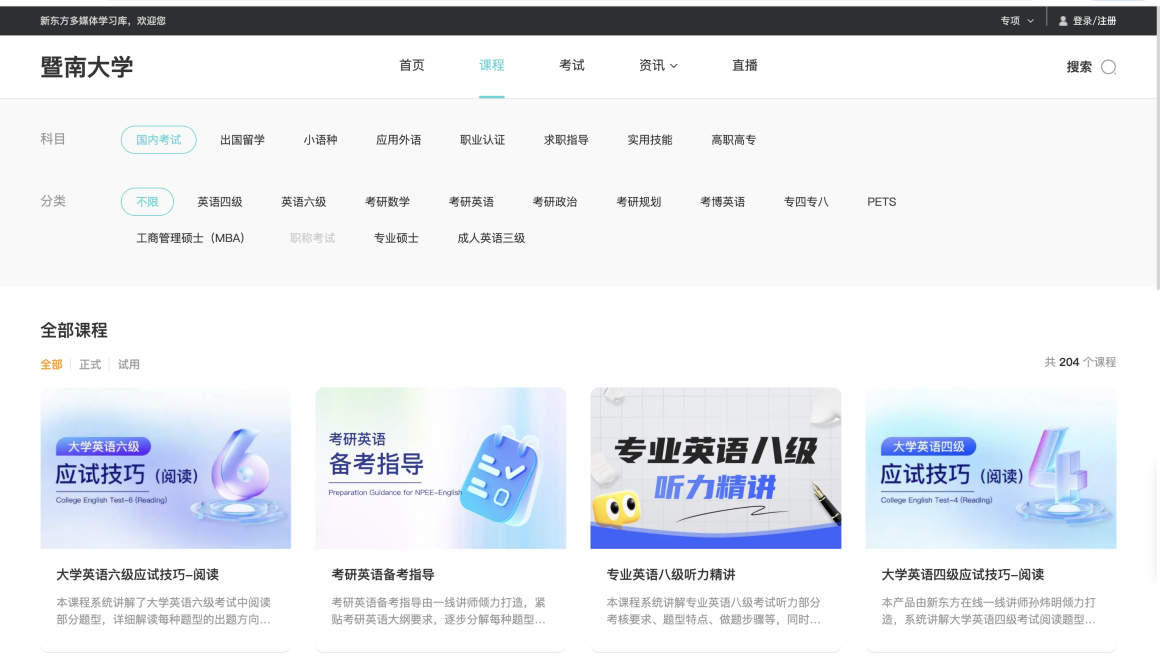Open the 专业英语八级听力精讲 course thumbnail
This screenshot has width=1160, height=658.
click(x=715, y=468)
